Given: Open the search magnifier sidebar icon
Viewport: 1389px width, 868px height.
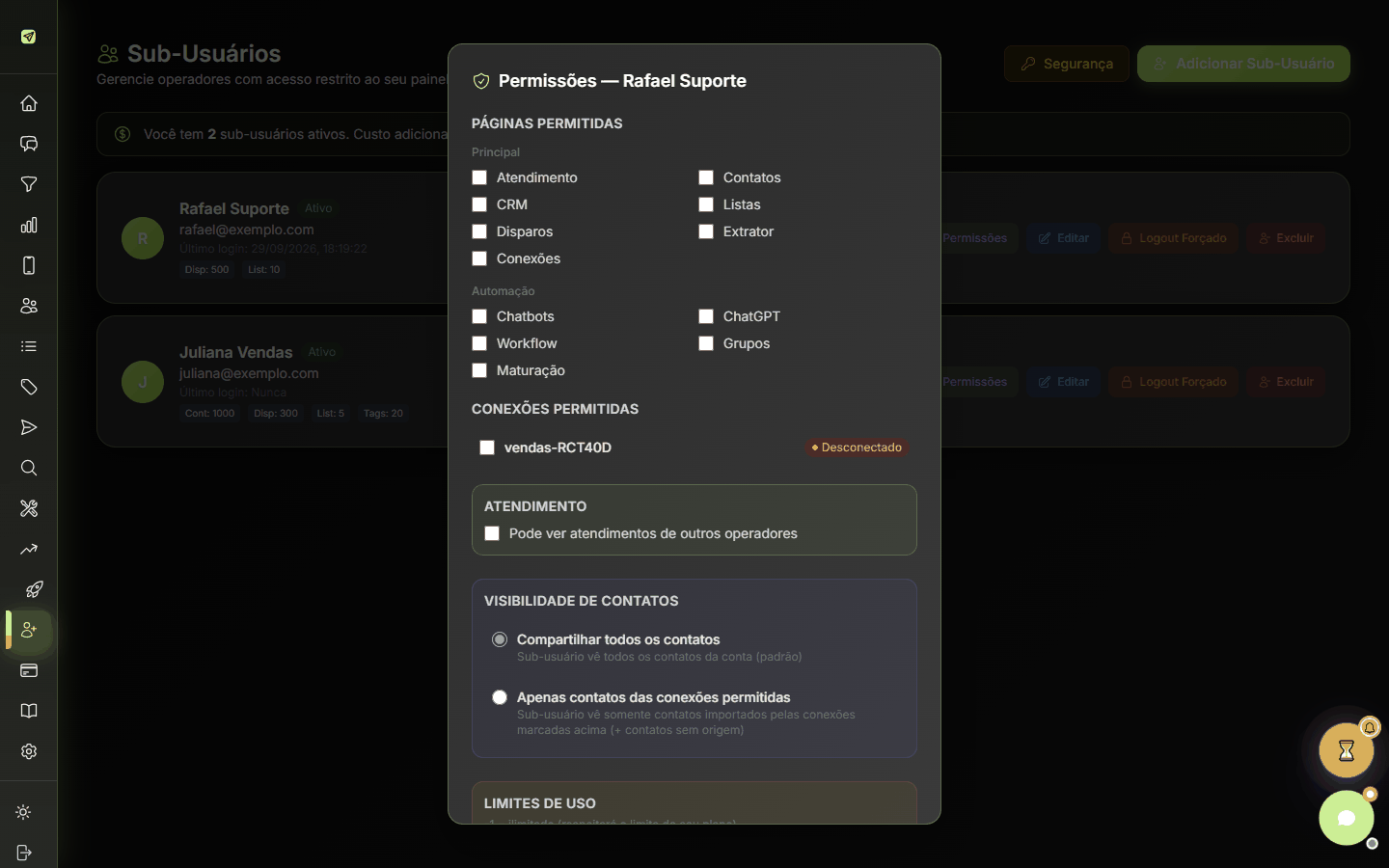Looking at the screenshot, I should [x=29, y=468].
